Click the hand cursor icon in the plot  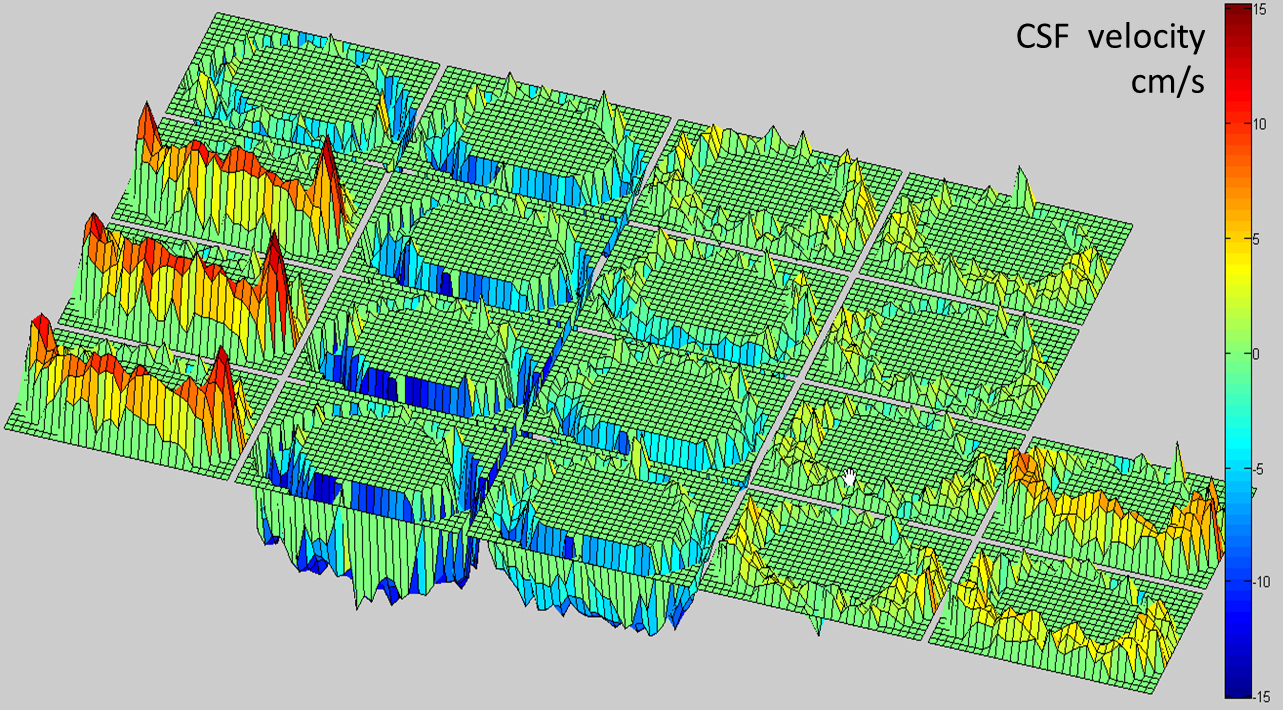[849, 477]
